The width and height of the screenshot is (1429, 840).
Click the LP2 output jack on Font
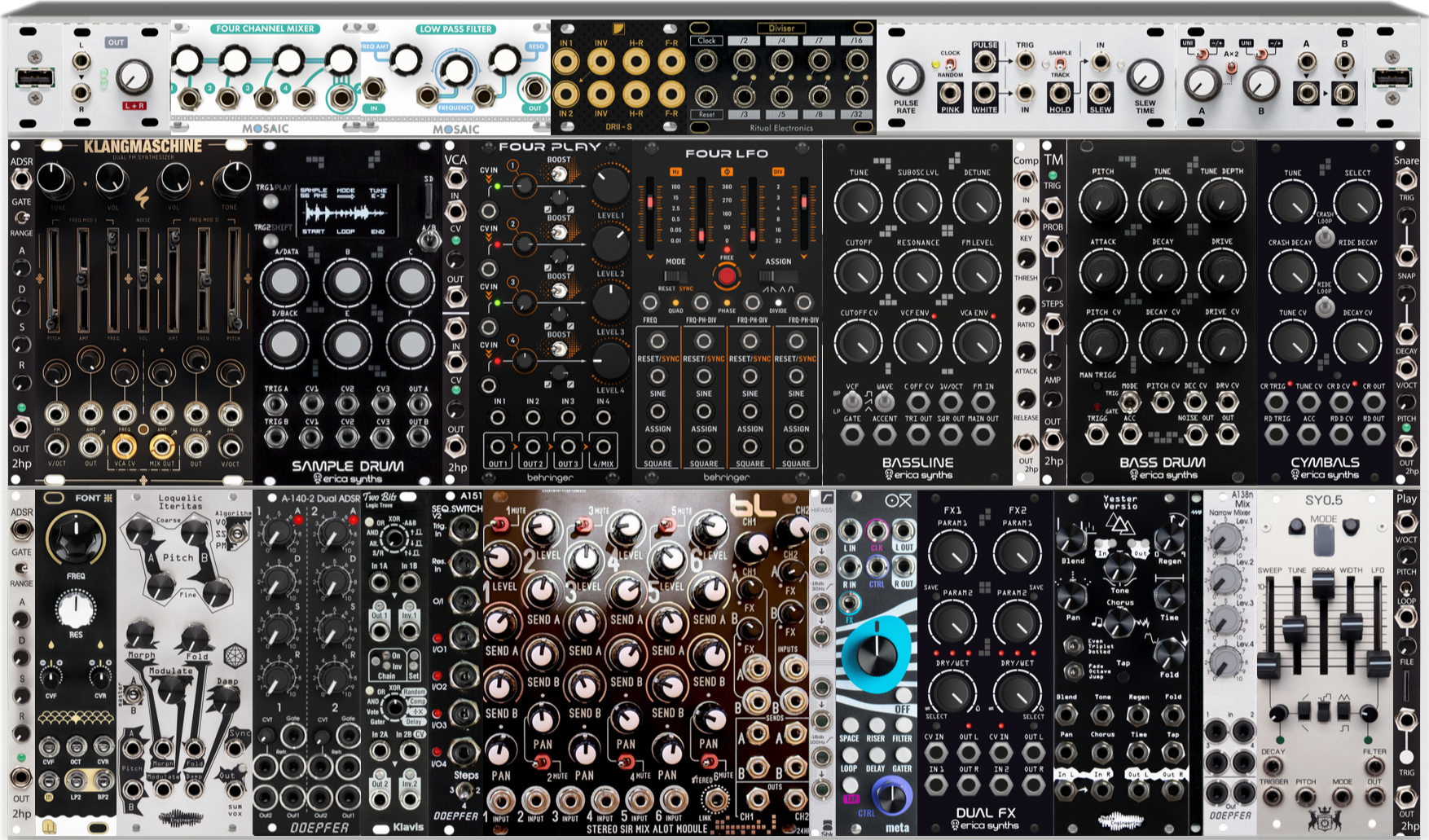point(76,781)
